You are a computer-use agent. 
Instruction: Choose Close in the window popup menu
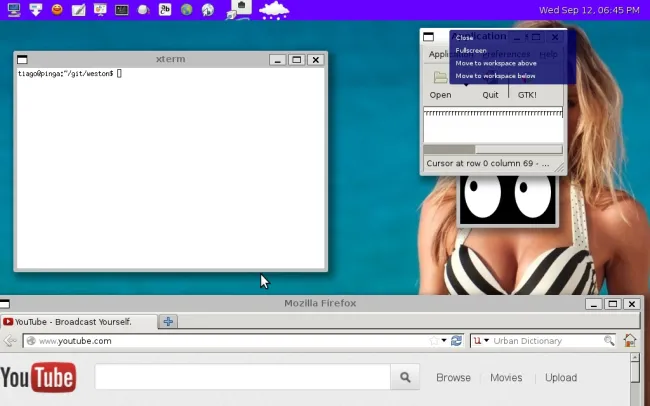point(464,38)
